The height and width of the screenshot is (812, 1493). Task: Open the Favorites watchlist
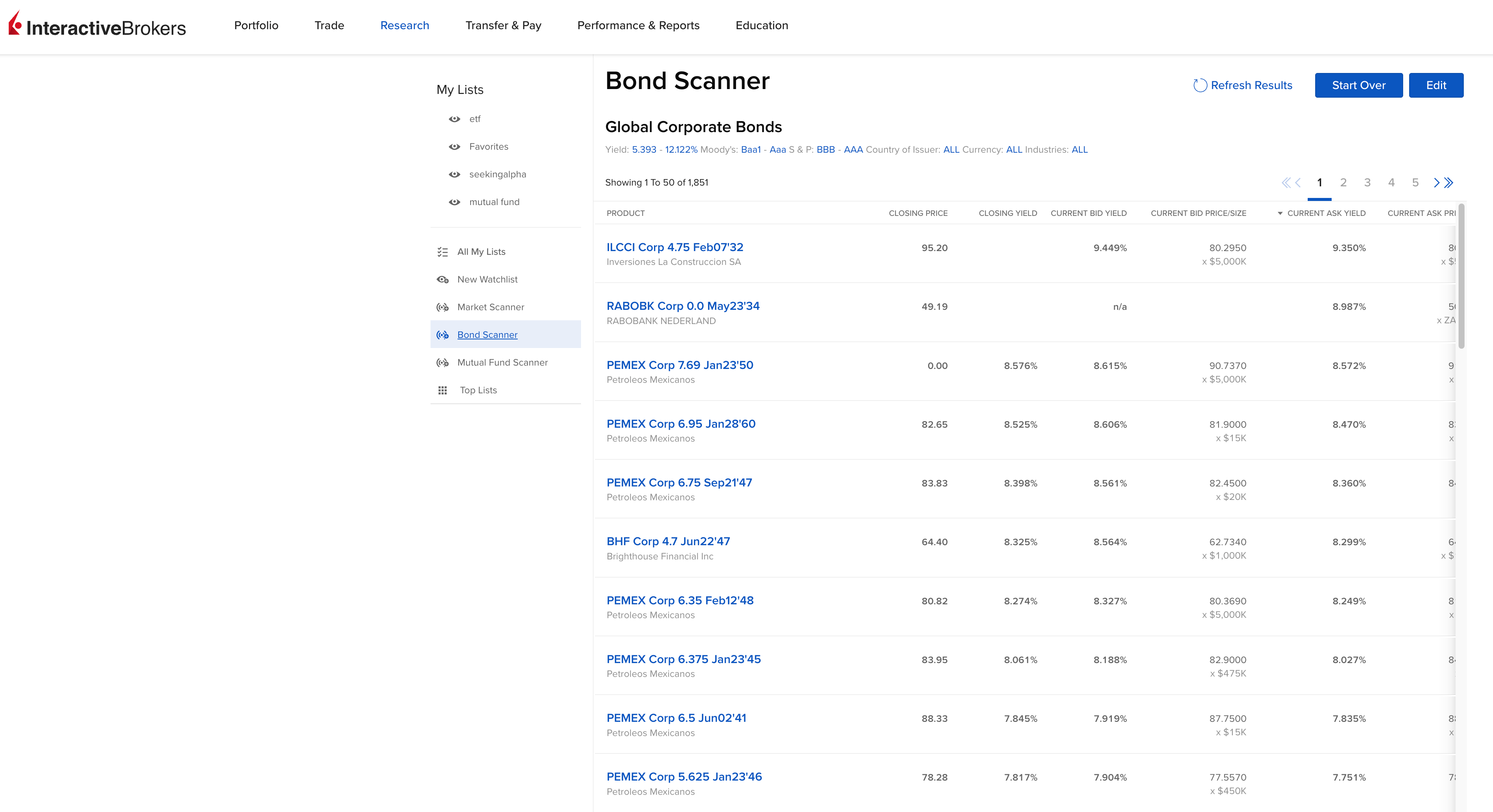489,147
